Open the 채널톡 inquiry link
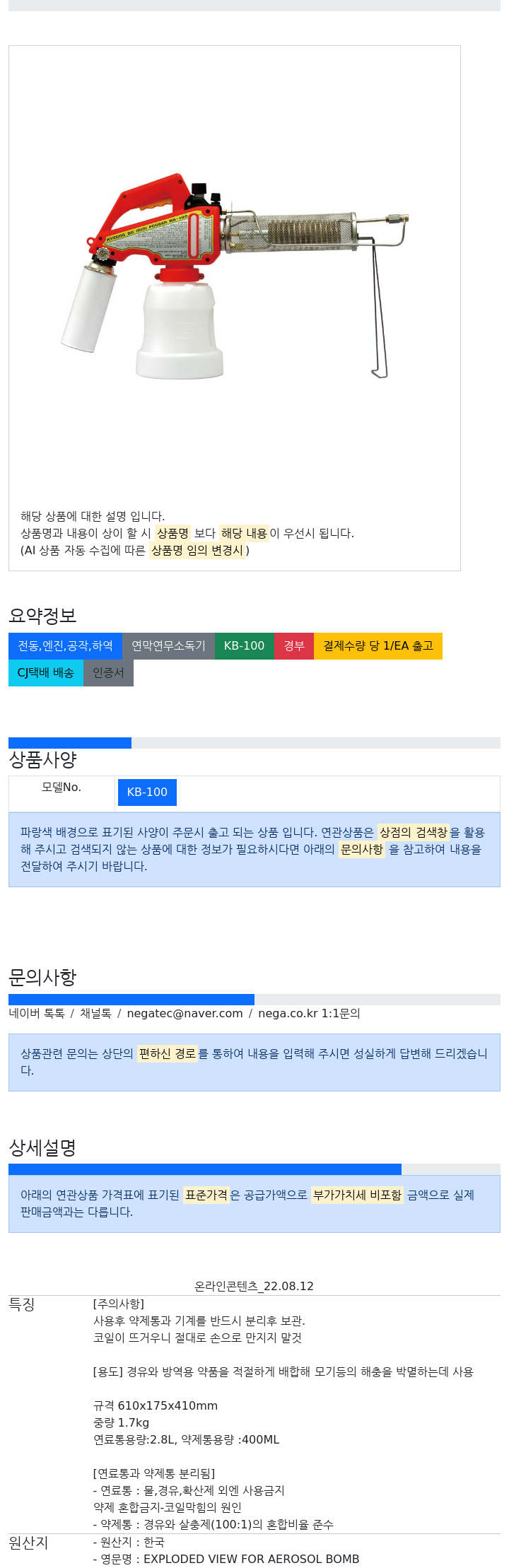The image size is (509, 1568). coord(95,1014)
